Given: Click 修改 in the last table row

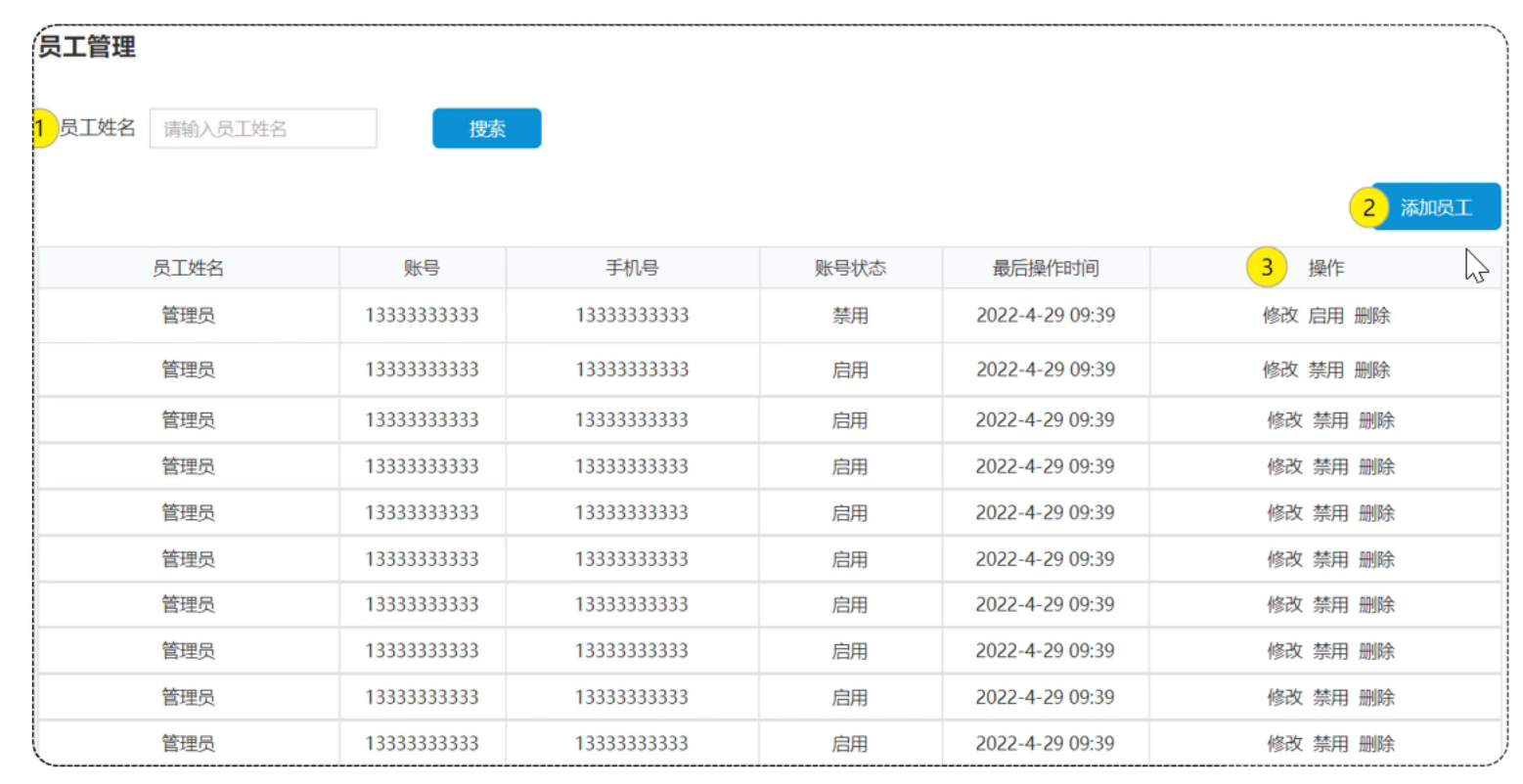Looking at the screenshot, I should point(1284,744).
